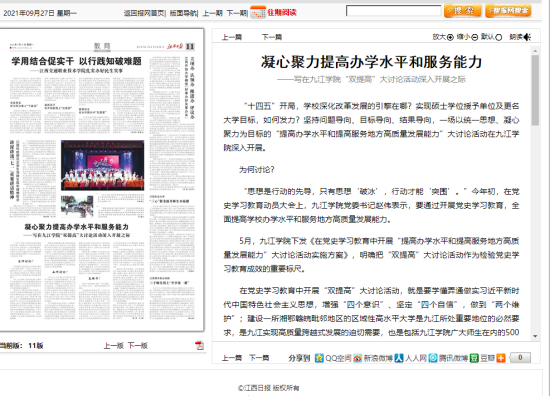Click the PDF download icon
This screenshot has width=550, height=396.
click(199, 345)
